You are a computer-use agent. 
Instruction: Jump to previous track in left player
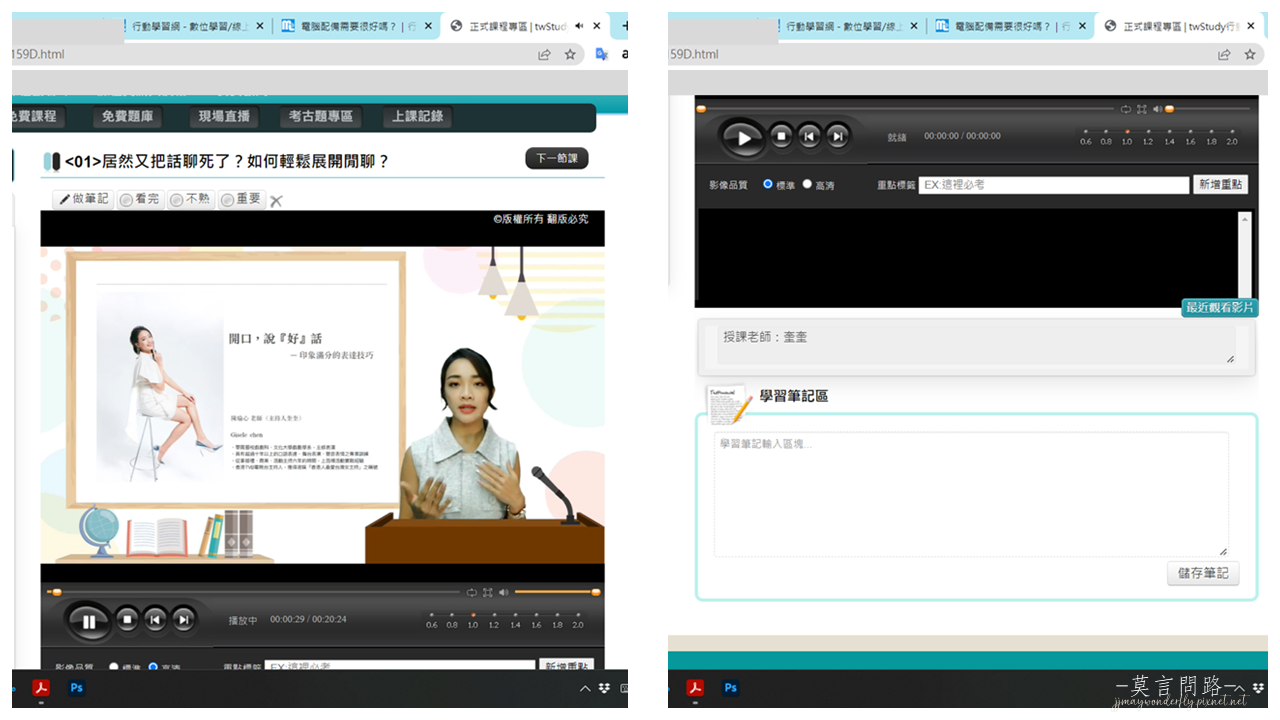(x=155, y=620)
